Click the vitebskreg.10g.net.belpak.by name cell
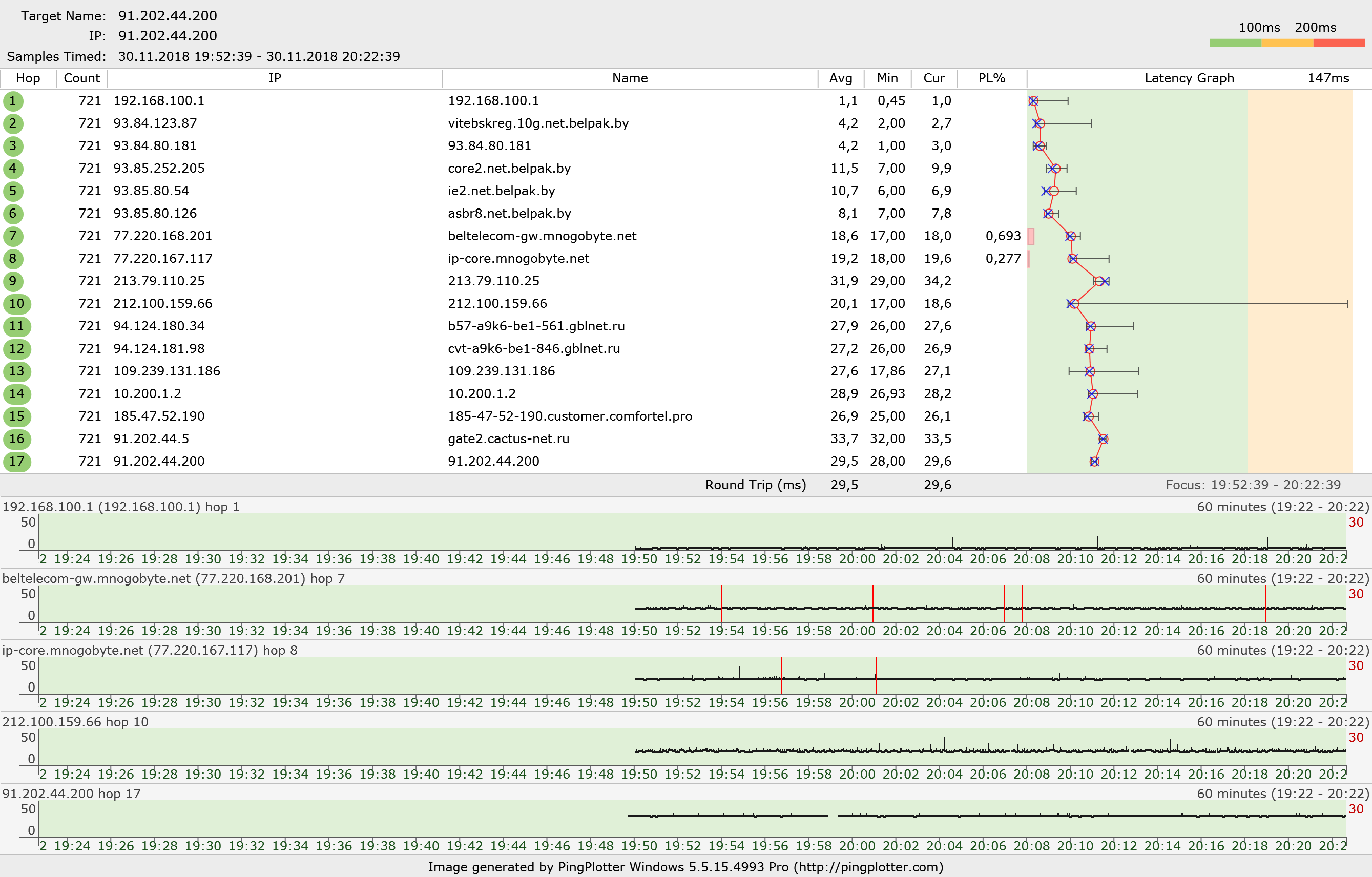The height and width of the screenshot is (877, 1372). click(x=538, y=123)
